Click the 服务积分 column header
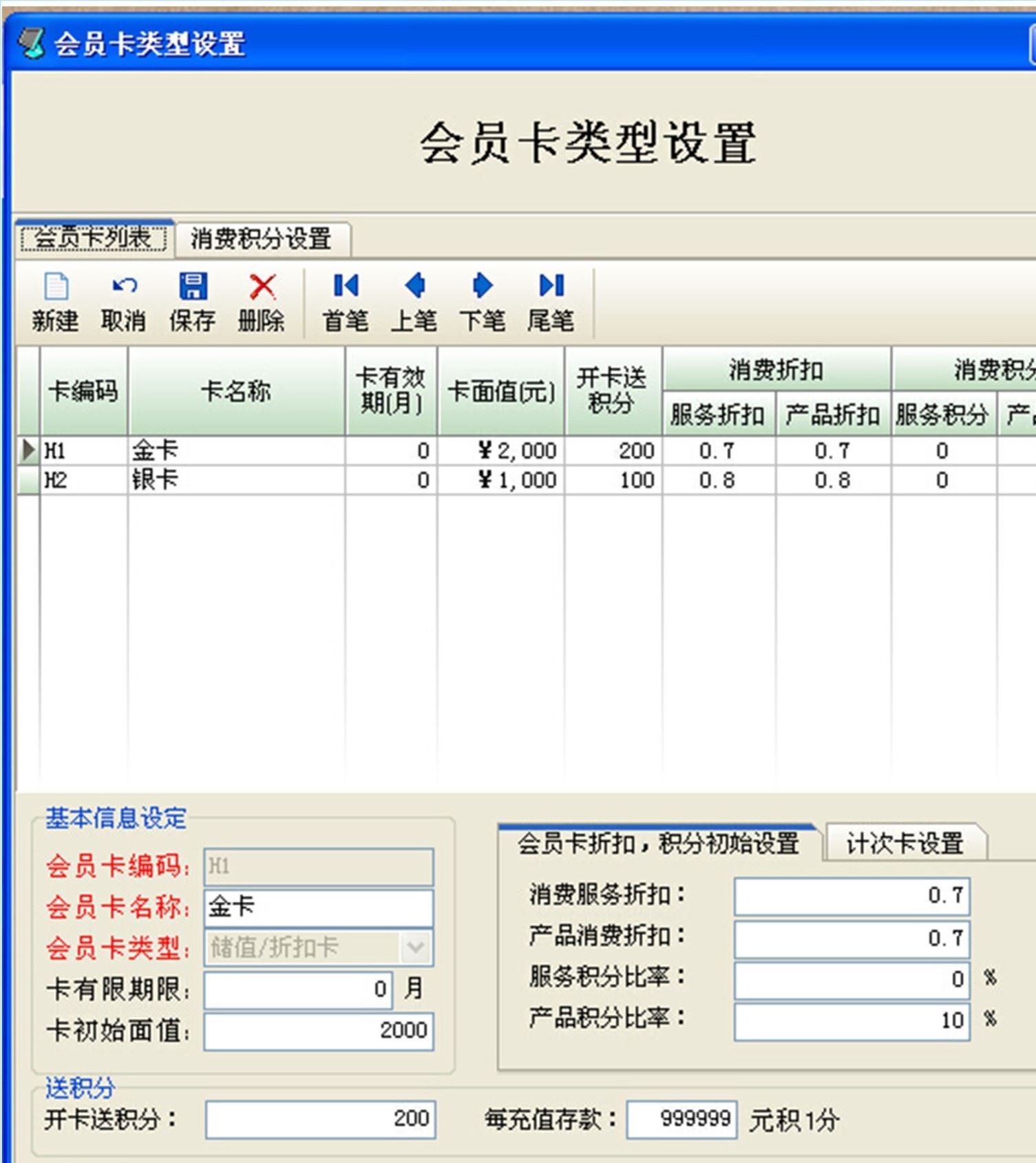 tap(943, 415)
